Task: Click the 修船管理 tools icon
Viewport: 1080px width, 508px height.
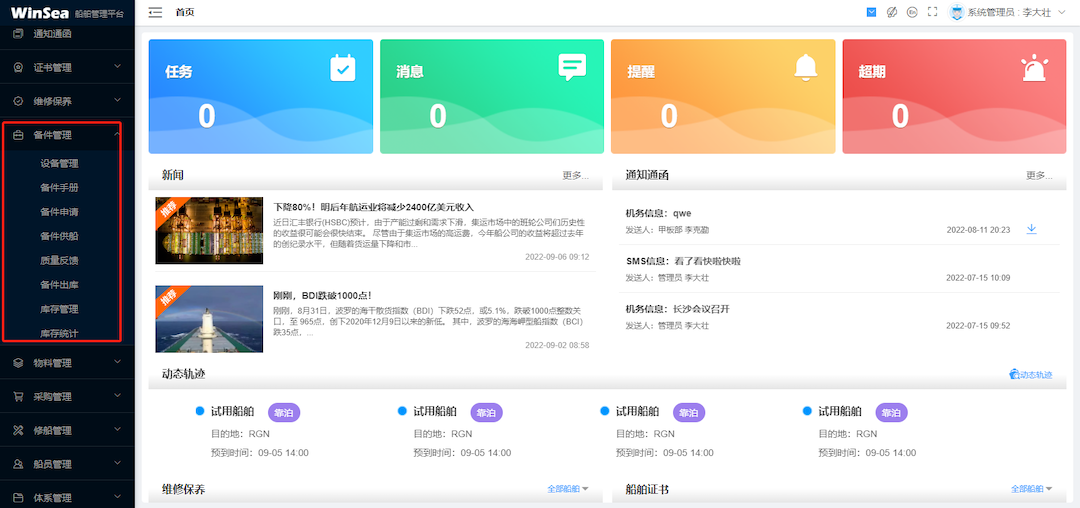Action: (19, 430)
